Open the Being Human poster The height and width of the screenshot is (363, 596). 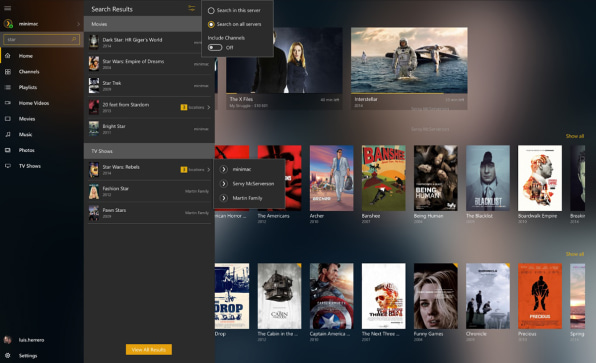pyautogui.click(x=436, y=178)
